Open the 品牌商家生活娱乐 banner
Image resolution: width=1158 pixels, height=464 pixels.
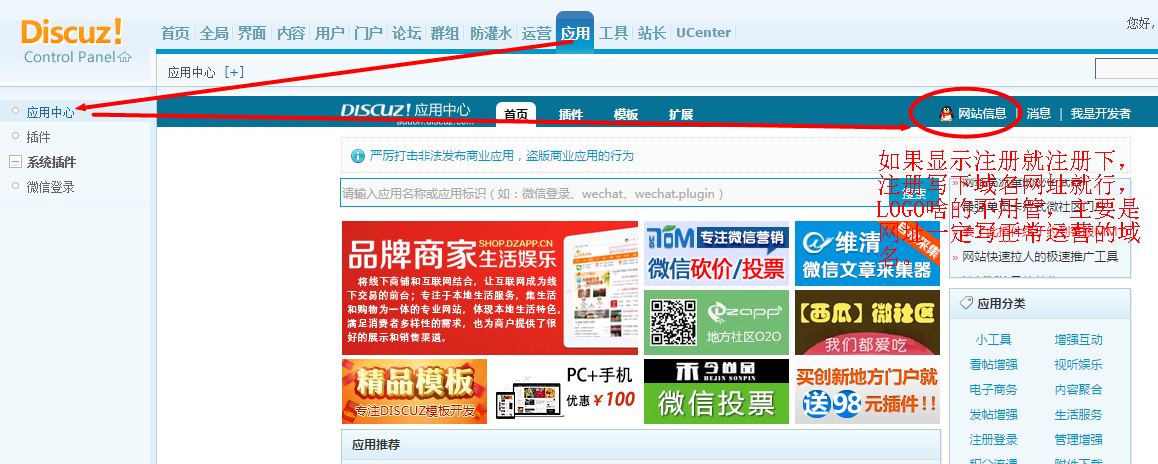click(490, 288)
